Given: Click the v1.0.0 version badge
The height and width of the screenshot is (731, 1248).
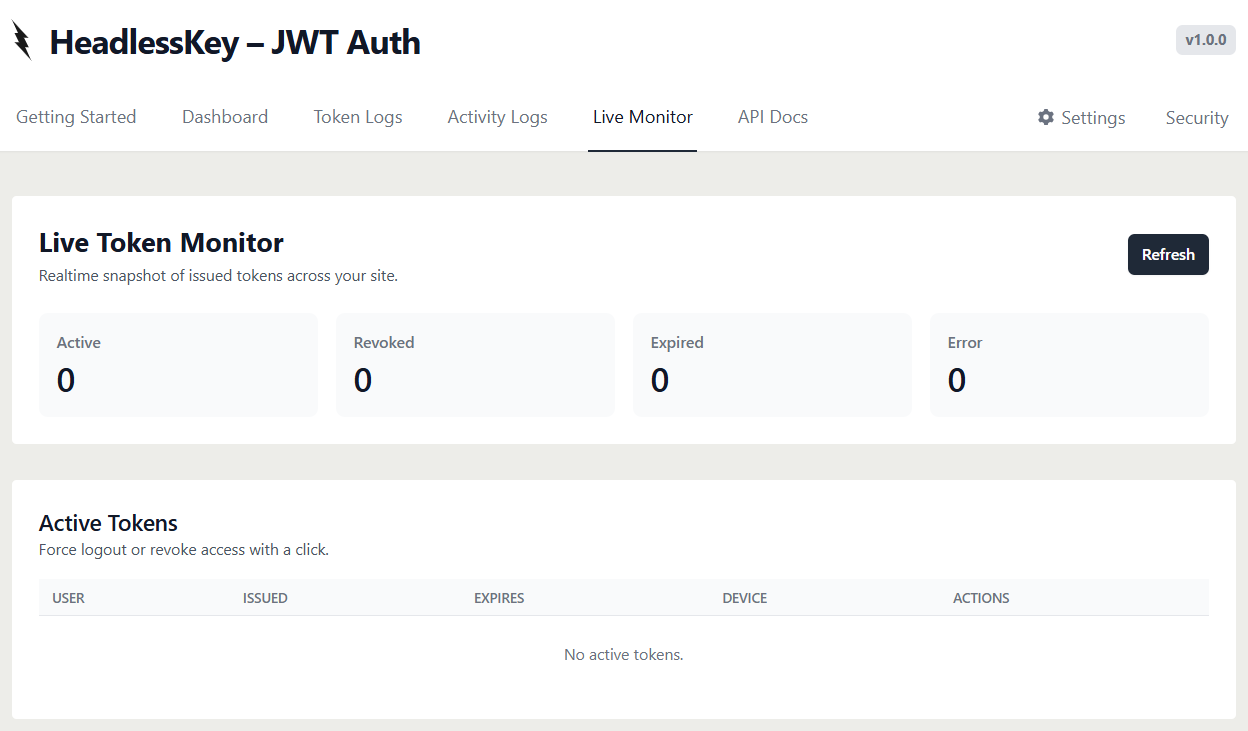Looking at the screenshot, I should tap(1205, 40).
